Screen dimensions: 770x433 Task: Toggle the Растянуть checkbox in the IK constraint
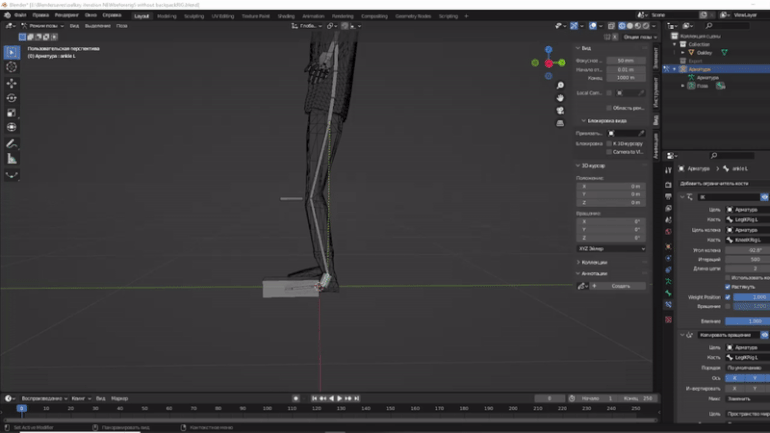tap(727, 286)
